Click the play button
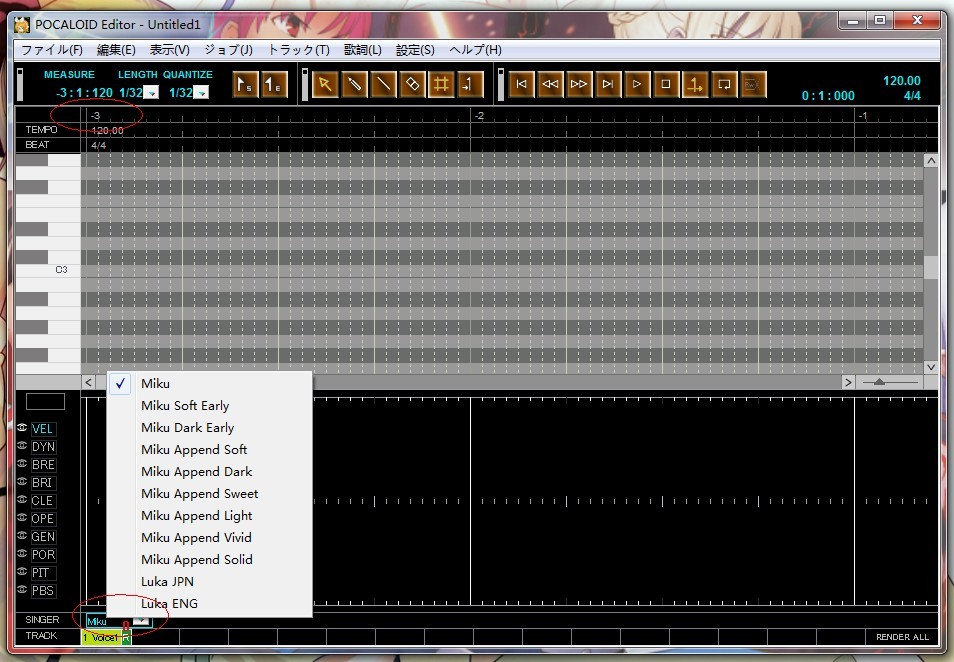 pyautogui.click(x=636, y=85)
